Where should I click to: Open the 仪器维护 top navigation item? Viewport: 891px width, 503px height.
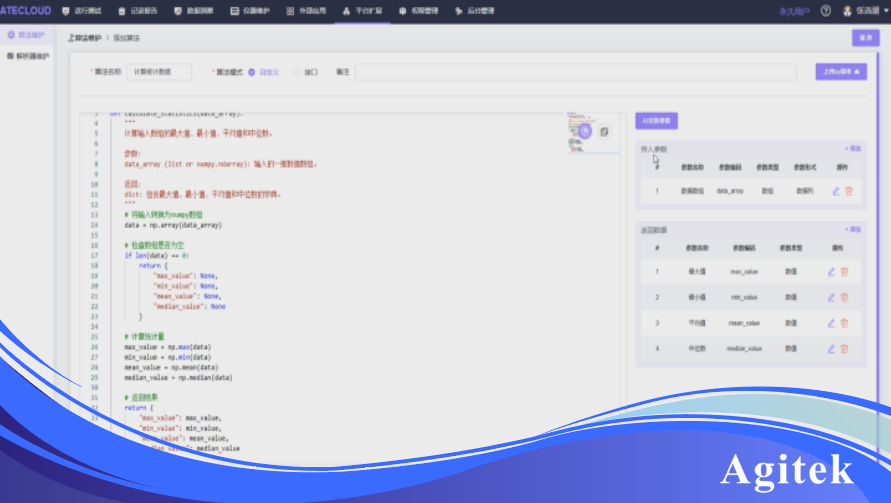pyautogui.click(x=250, y=11)
